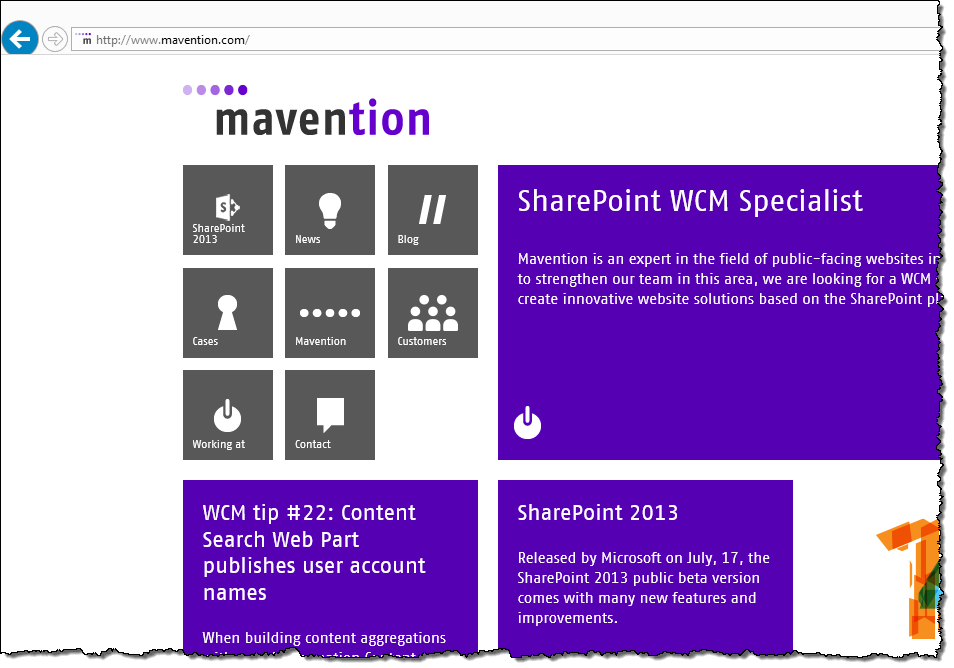Open the Contact speech bubble tile

pos(330,415)
